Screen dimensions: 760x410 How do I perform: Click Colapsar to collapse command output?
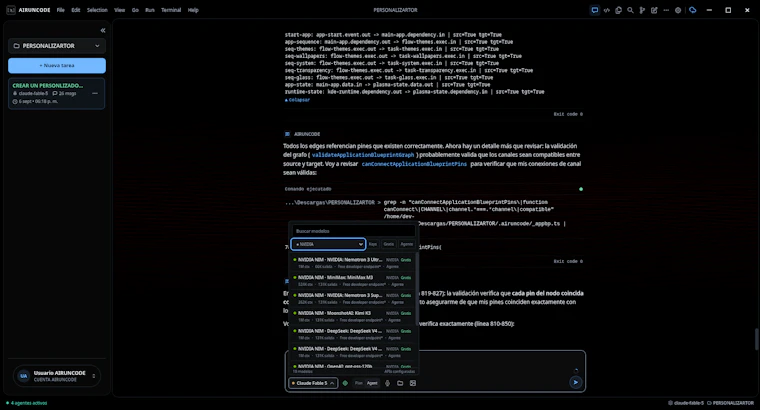coord(298,100)
